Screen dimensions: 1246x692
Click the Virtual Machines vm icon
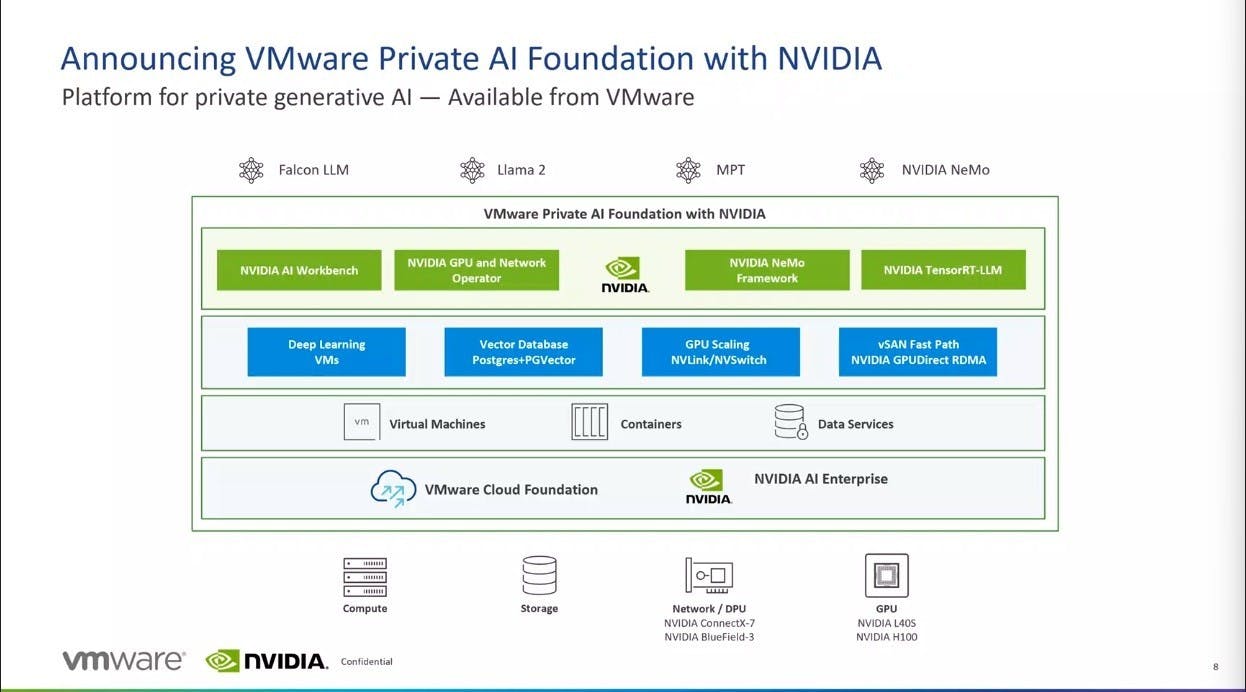click(x=361, y=422)
